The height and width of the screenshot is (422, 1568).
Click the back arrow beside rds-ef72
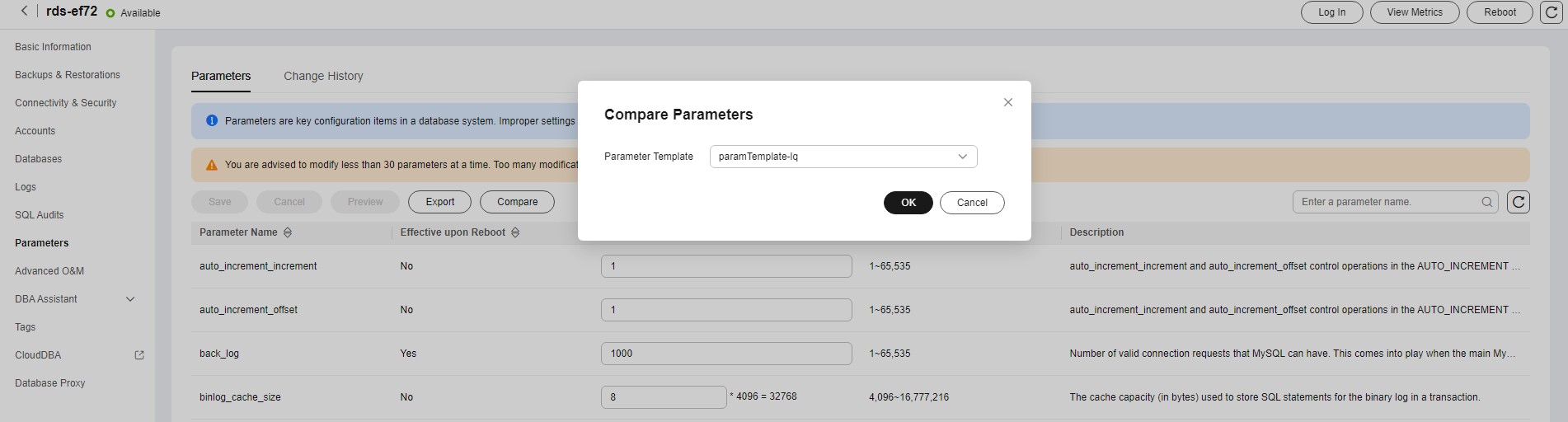coord(25,11)
